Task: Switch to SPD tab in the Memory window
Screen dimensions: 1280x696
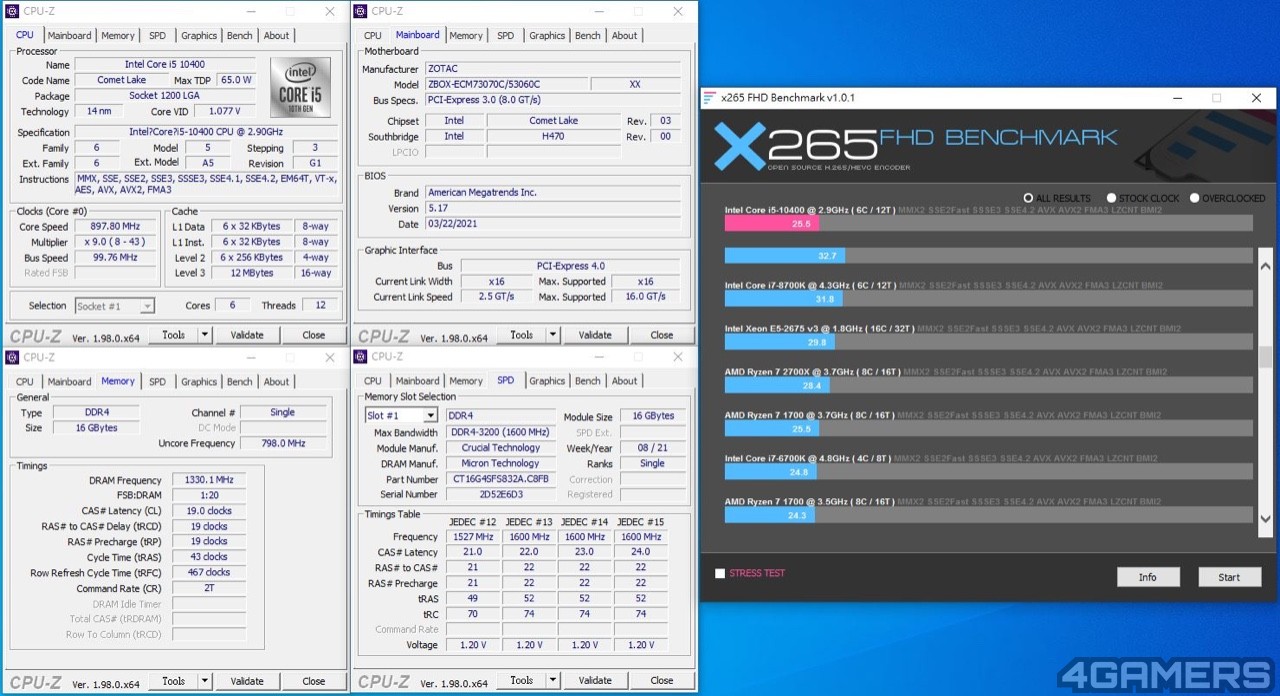Action: click(x=158, y=381)
